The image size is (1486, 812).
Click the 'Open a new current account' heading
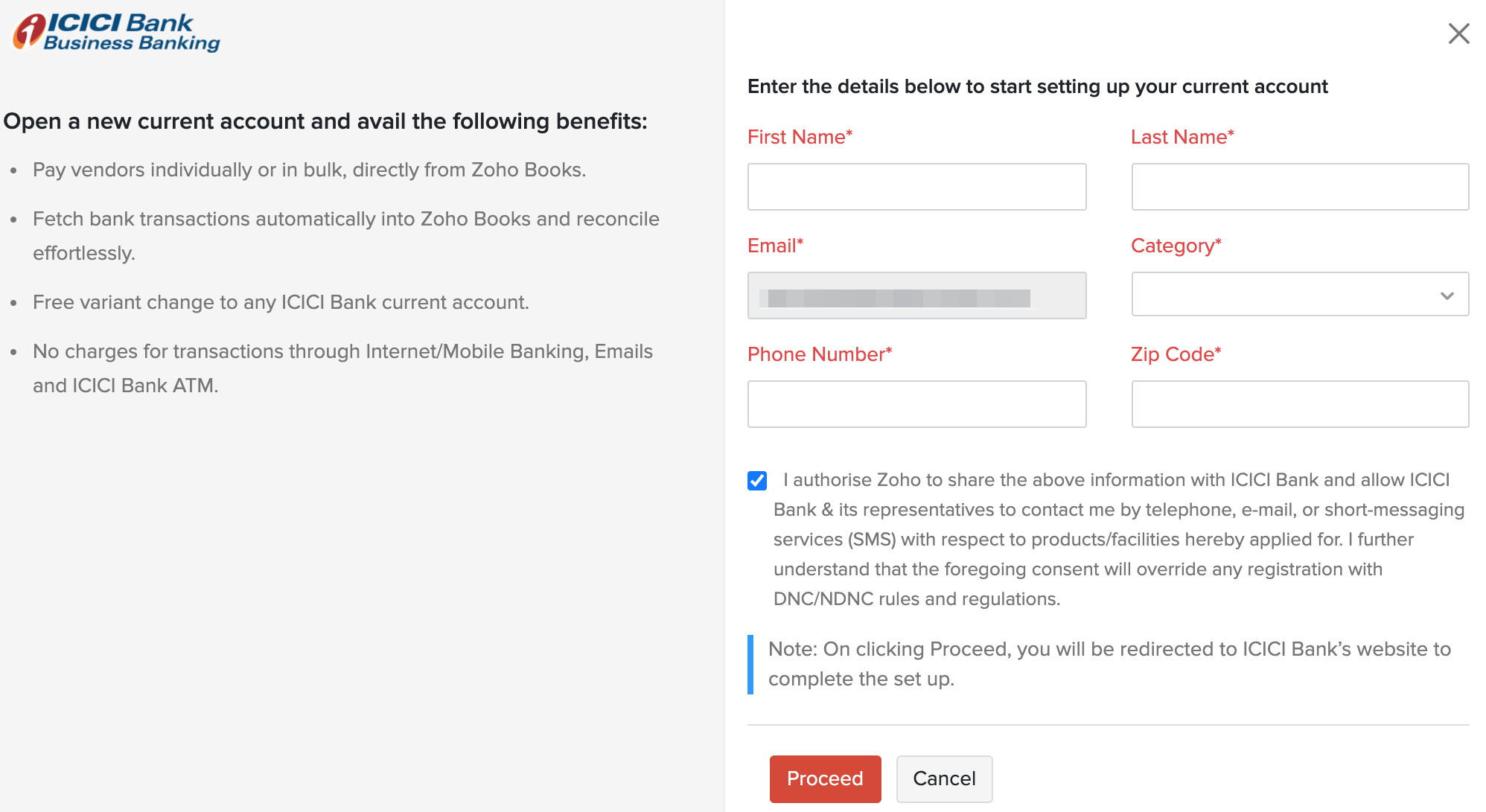tap(325, 121)
